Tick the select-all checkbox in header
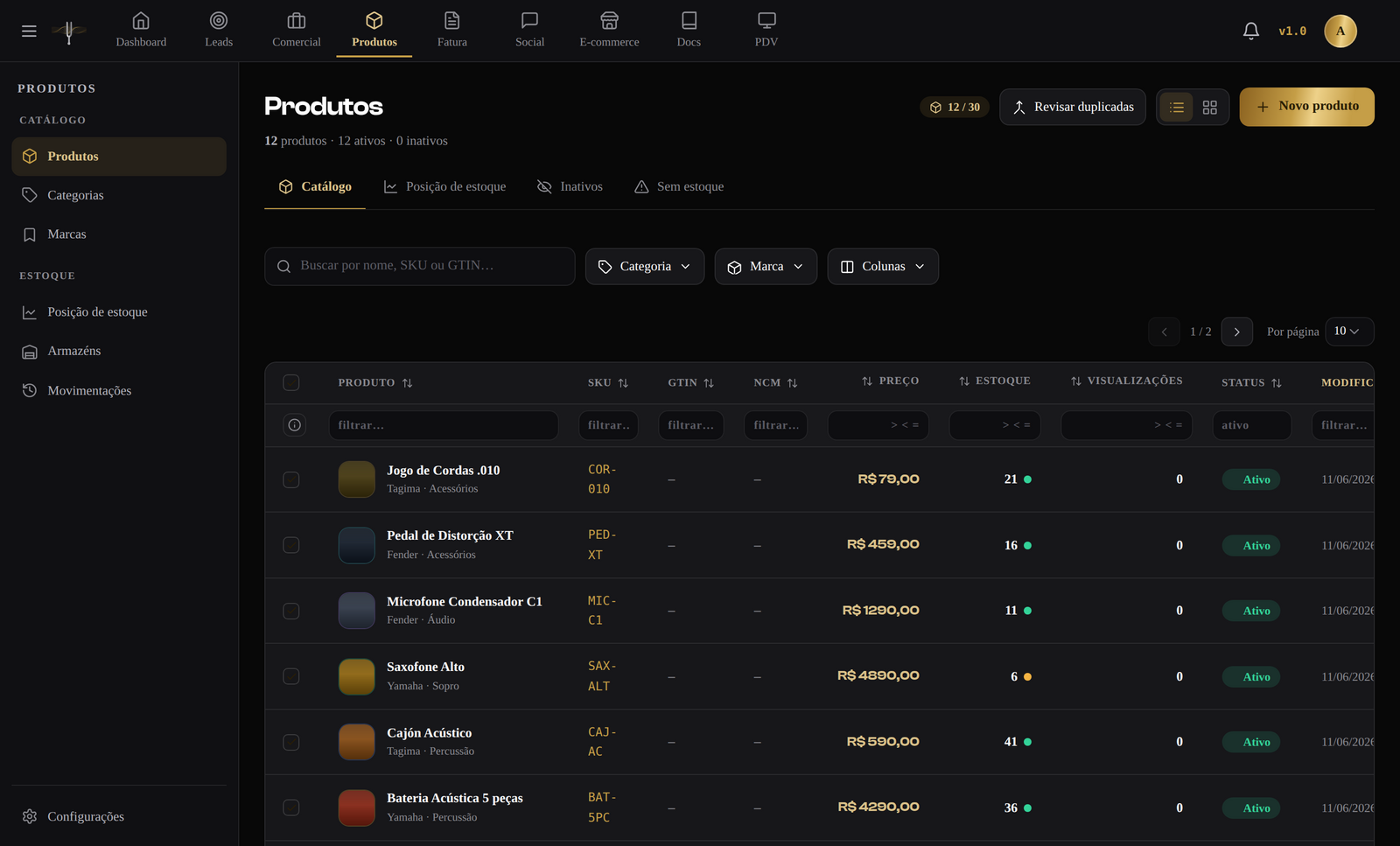The height and width of the screenshot is (846, 1400). pos(291,382)
